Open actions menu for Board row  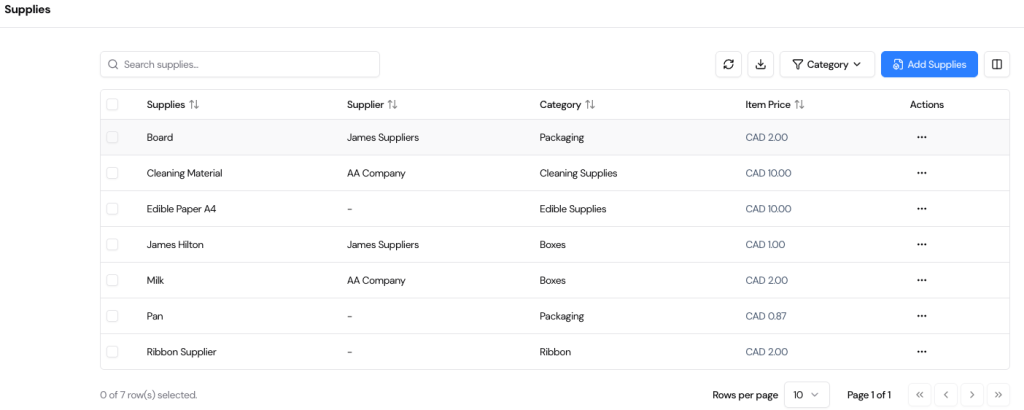(x=921, y=137)
